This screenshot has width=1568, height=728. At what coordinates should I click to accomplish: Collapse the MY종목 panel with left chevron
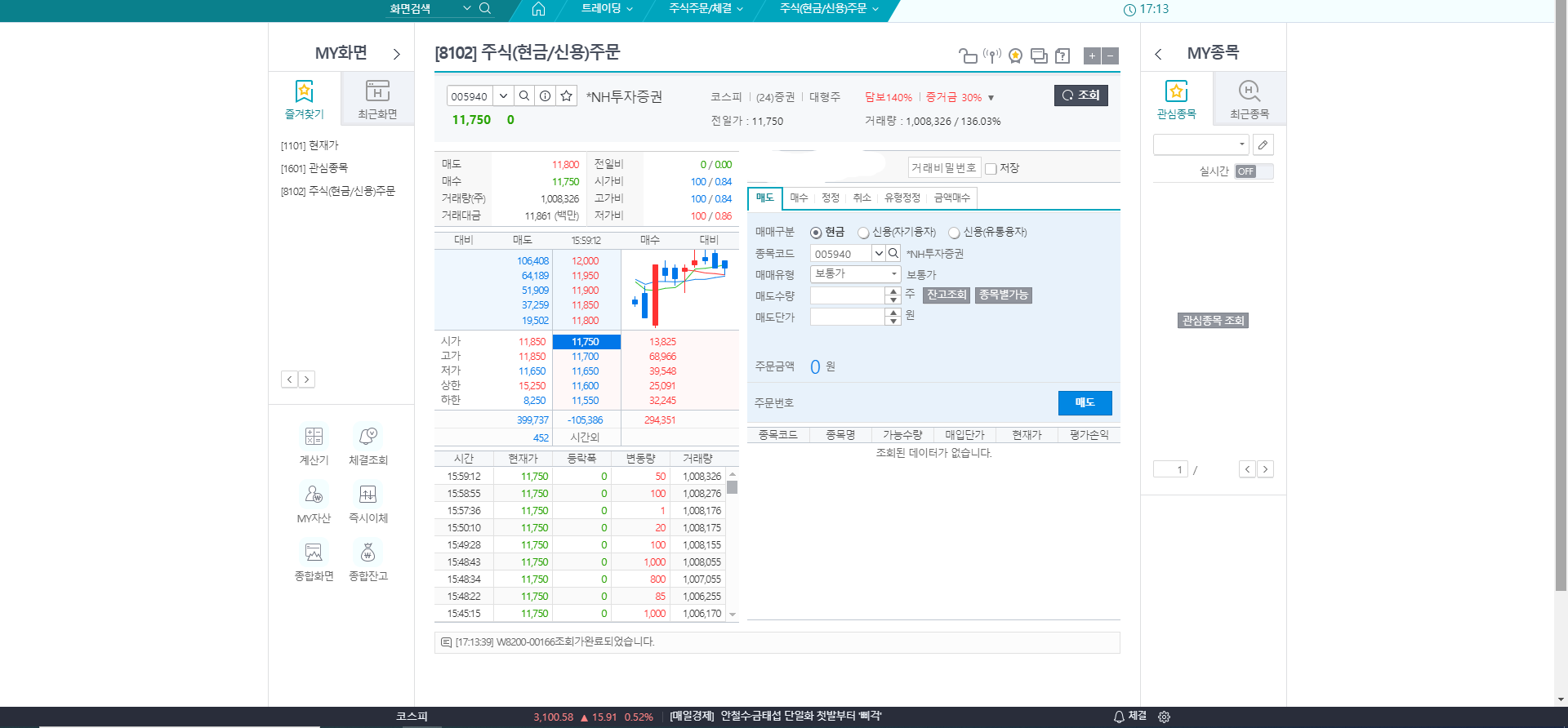click(x=1158, y=54)
